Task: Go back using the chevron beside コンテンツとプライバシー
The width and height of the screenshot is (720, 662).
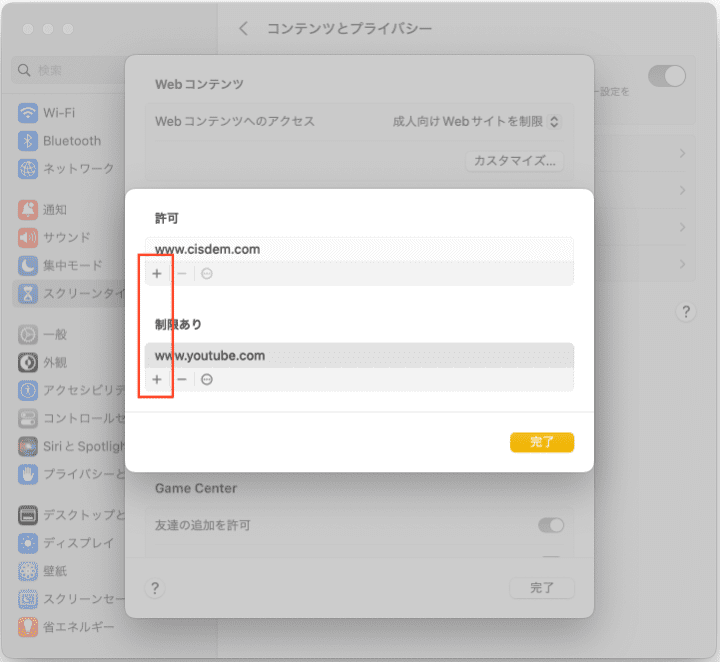Action: click(244, 29)
